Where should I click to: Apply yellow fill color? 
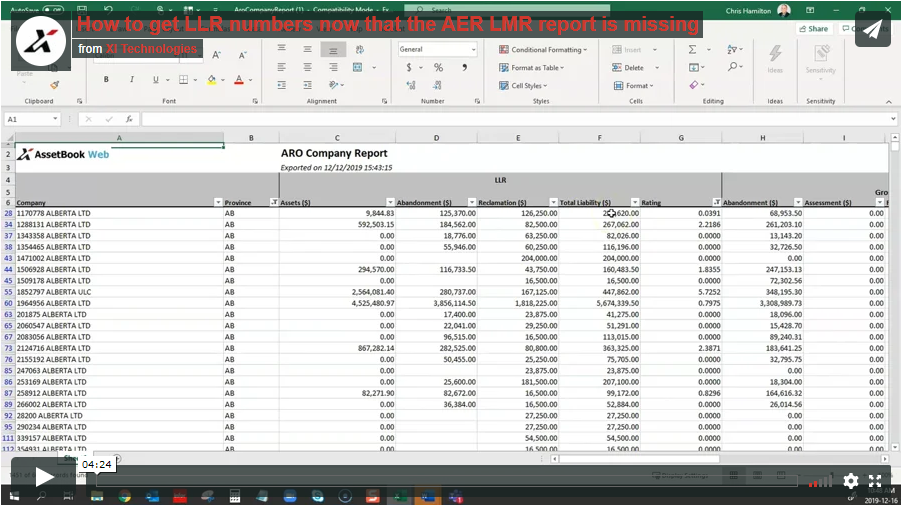pos(212,79)
